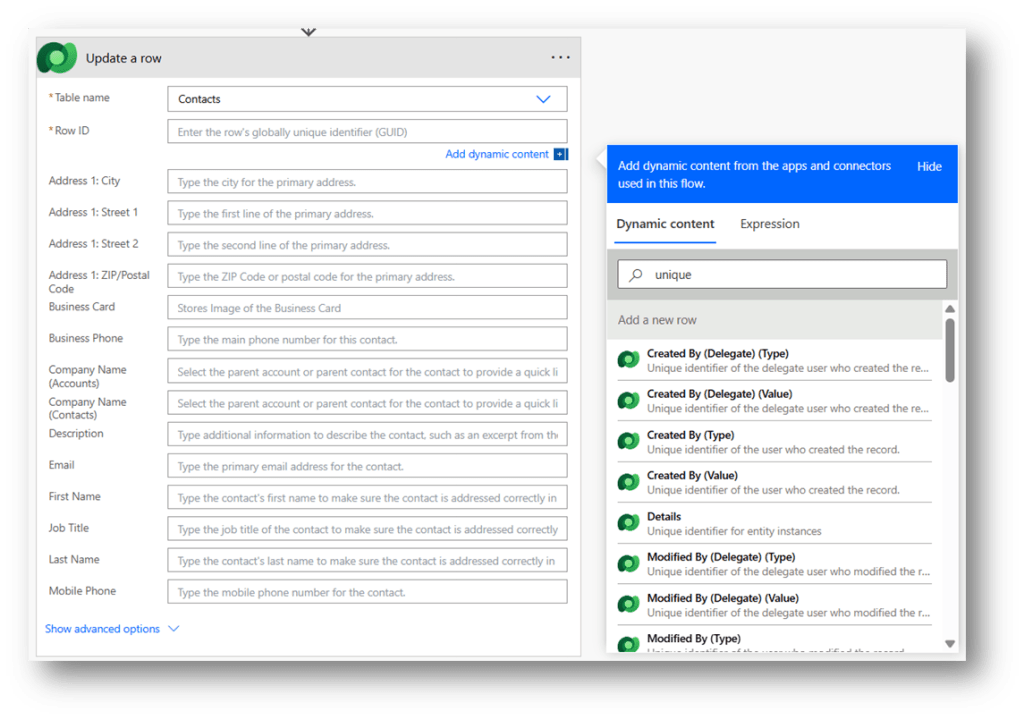
Task: Click the scroll down arrow in content list
Action: (x=949, y=644)
